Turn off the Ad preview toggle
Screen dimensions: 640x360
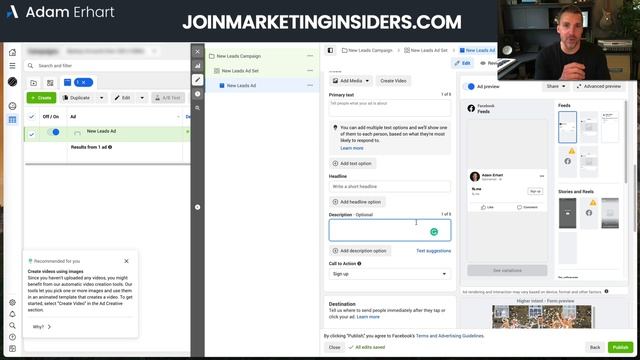[469, 87]
